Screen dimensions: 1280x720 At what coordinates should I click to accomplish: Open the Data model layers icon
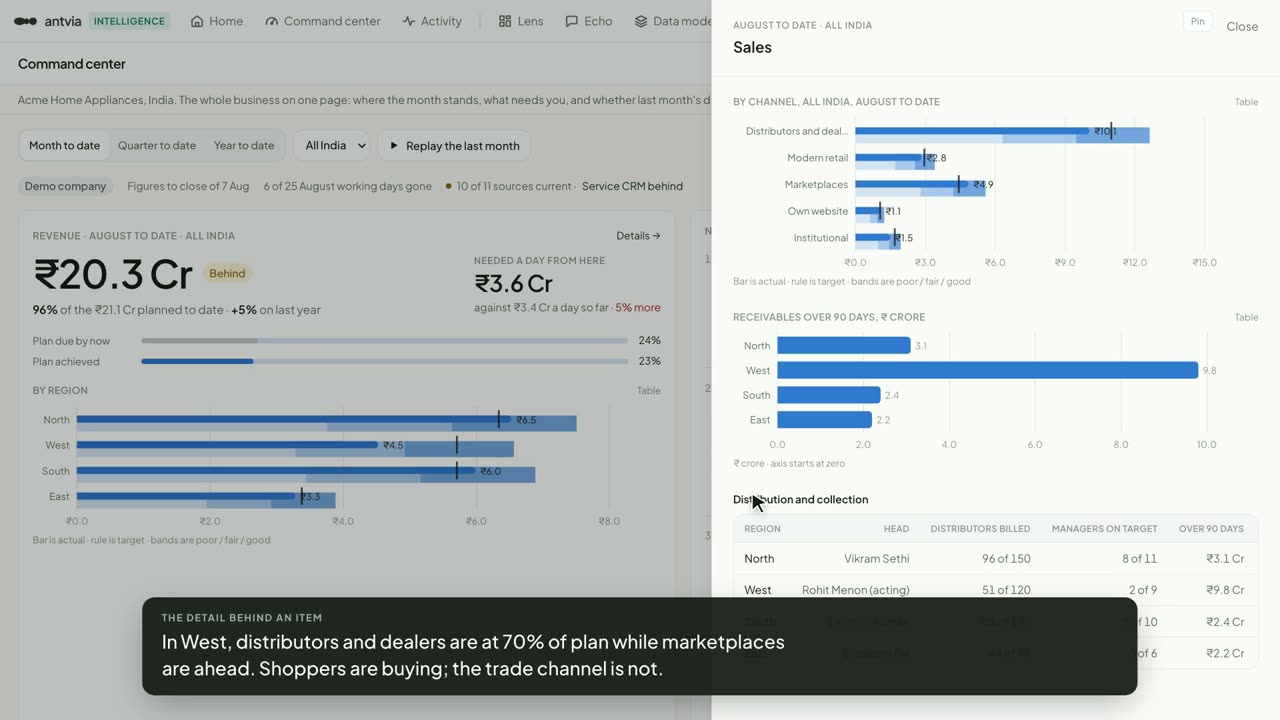point(641,21)
